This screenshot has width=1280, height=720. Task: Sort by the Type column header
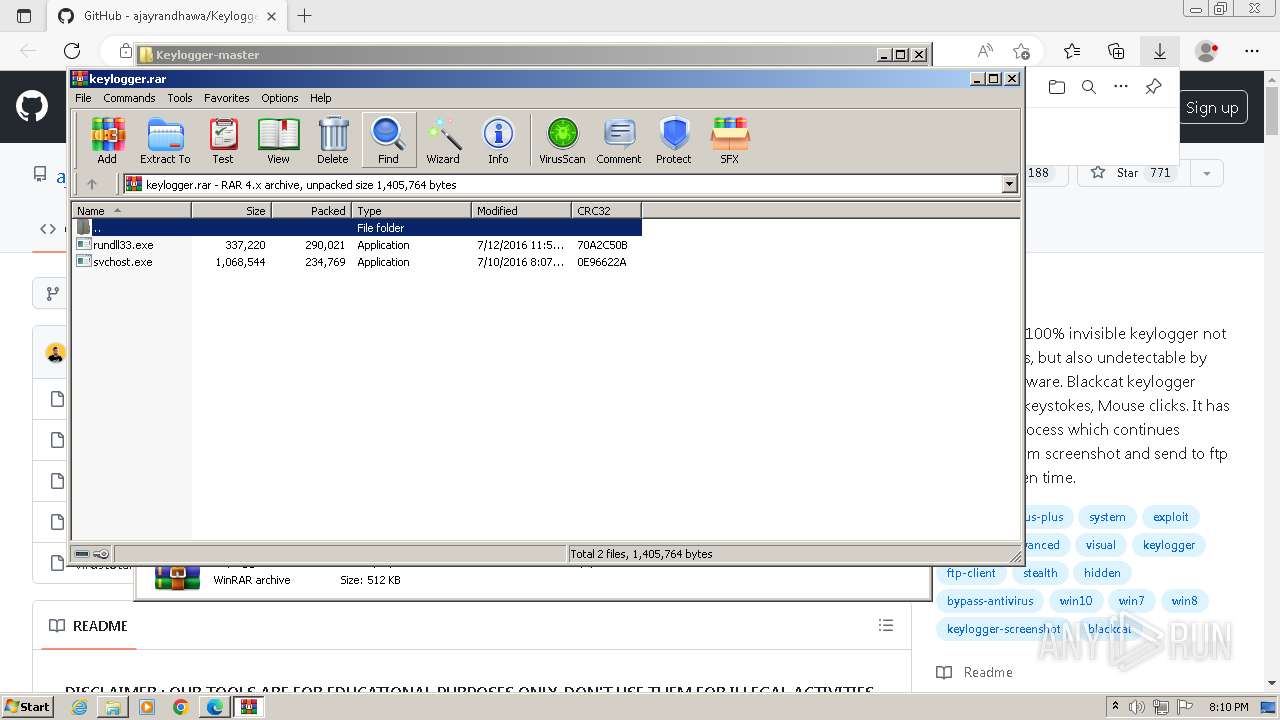(411, 210)
